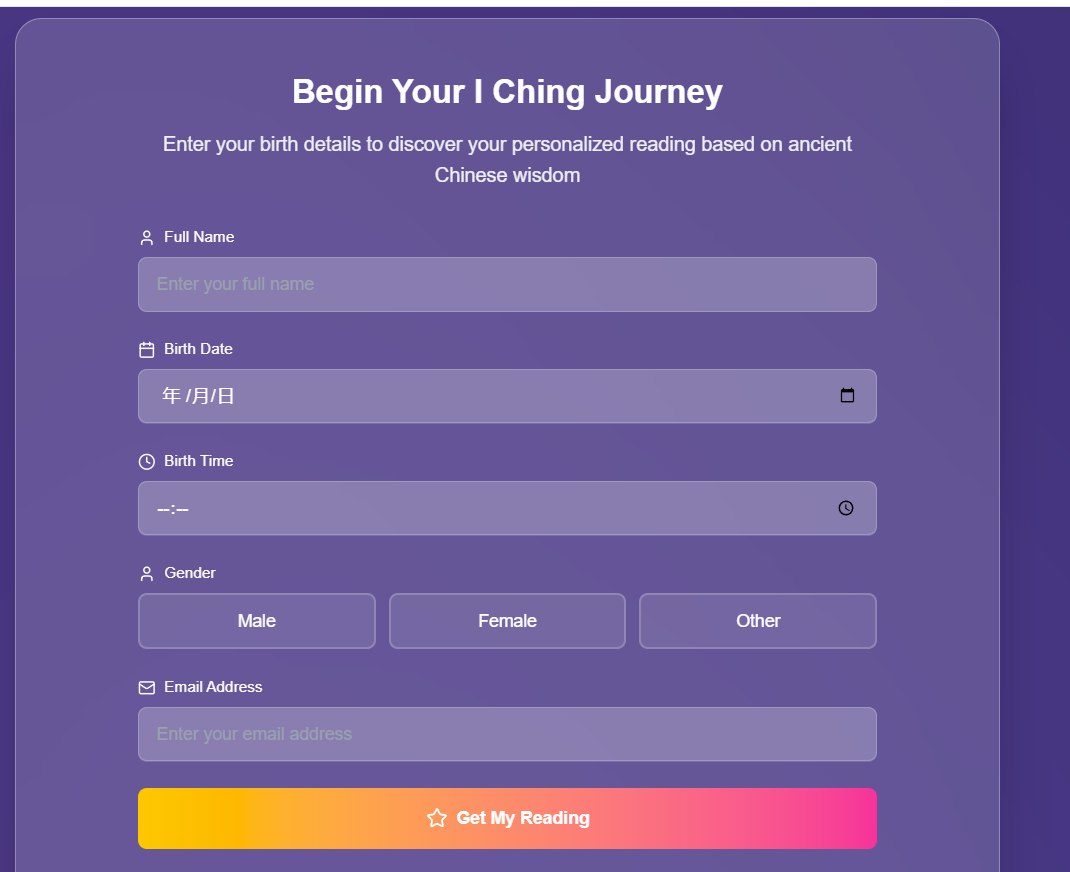Open the date picker calendar icon

(x=847, y=395)
